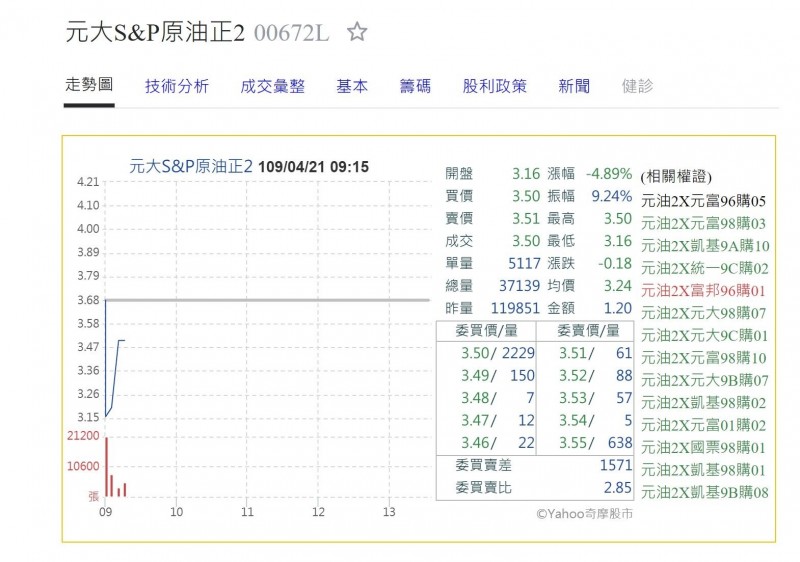Screen dimensions: 800x562
Task: Click the favorite star icon beside 00672L
Action: (357, 32)
